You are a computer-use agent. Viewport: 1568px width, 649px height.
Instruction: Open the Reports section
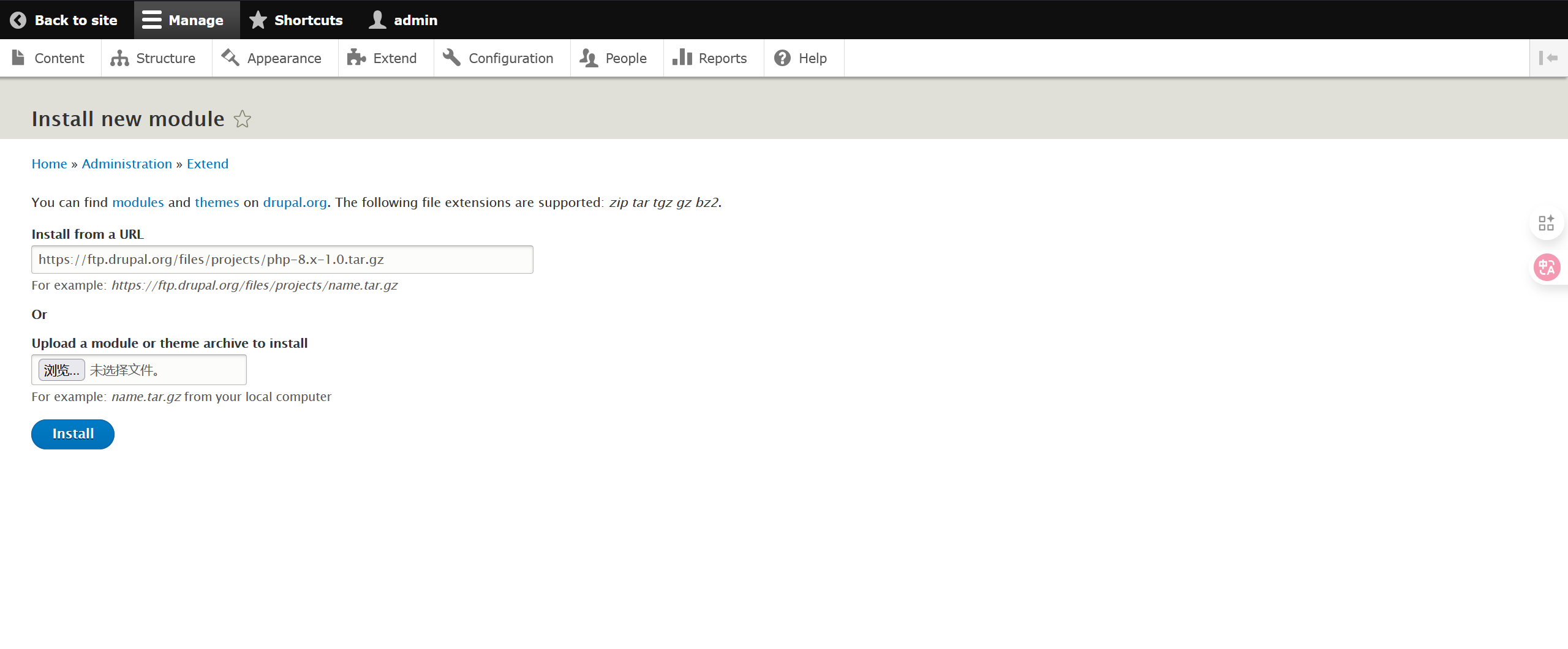710,58
